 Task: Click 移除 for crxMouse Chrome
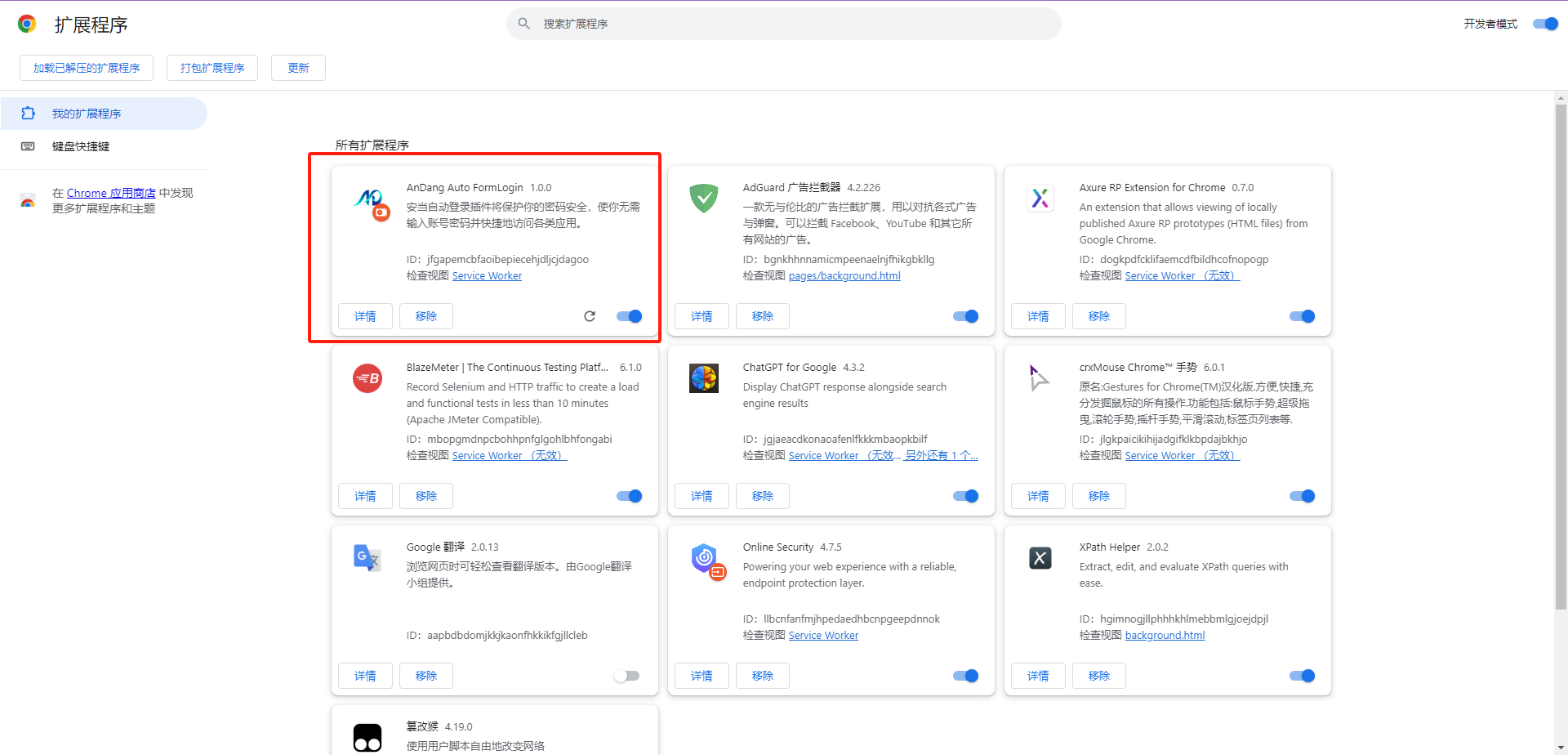tap(1099, 496)
